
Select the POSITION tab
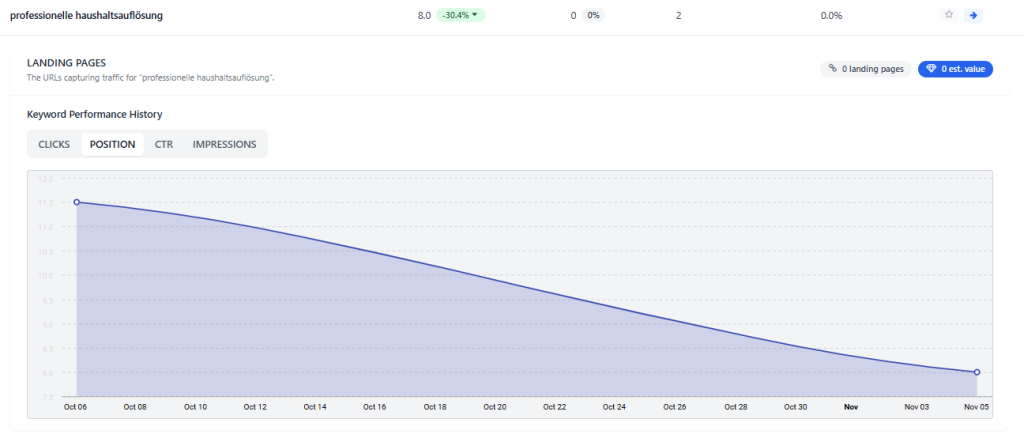[x=112, y=144]
